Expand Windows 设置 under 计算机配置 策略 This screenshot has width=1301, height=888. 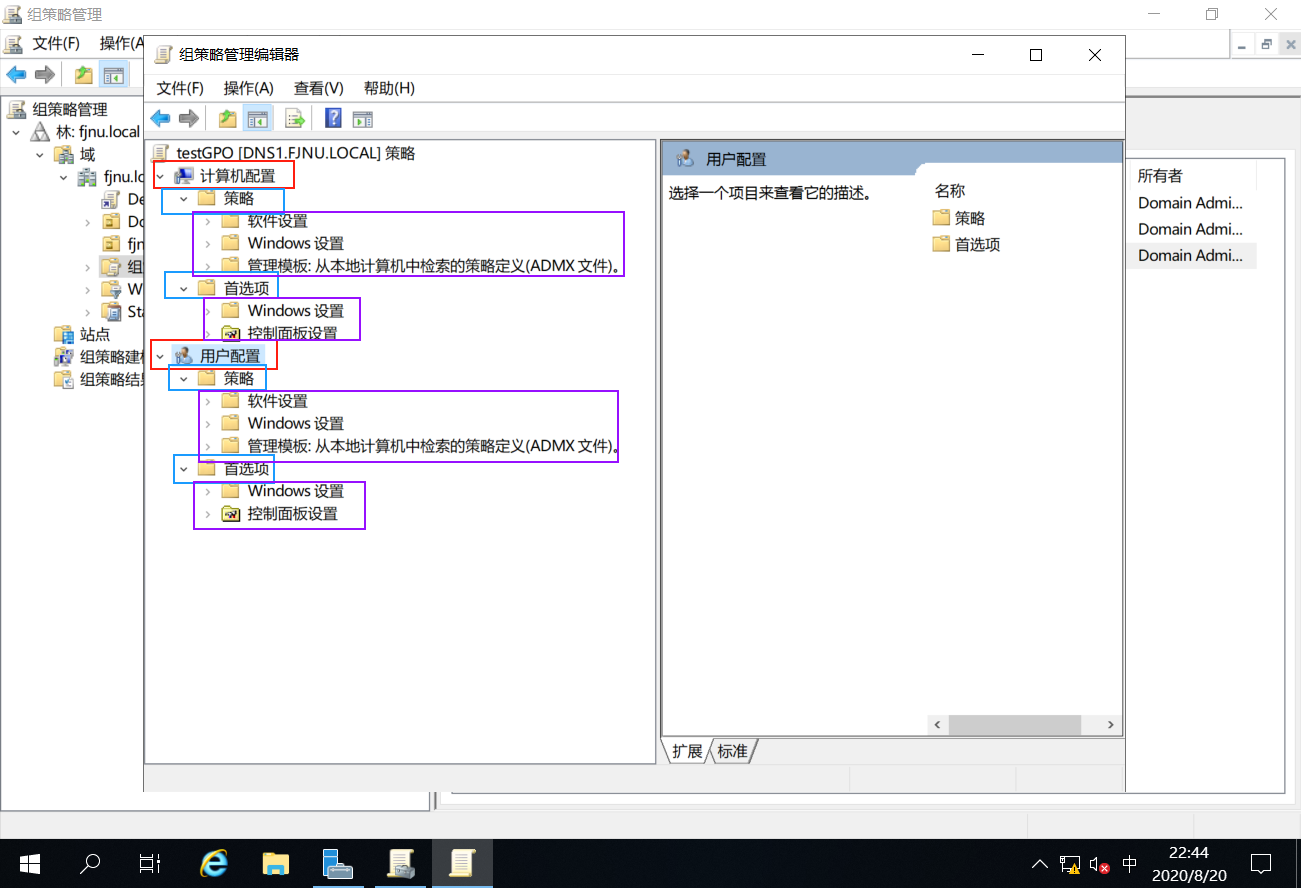208,244
